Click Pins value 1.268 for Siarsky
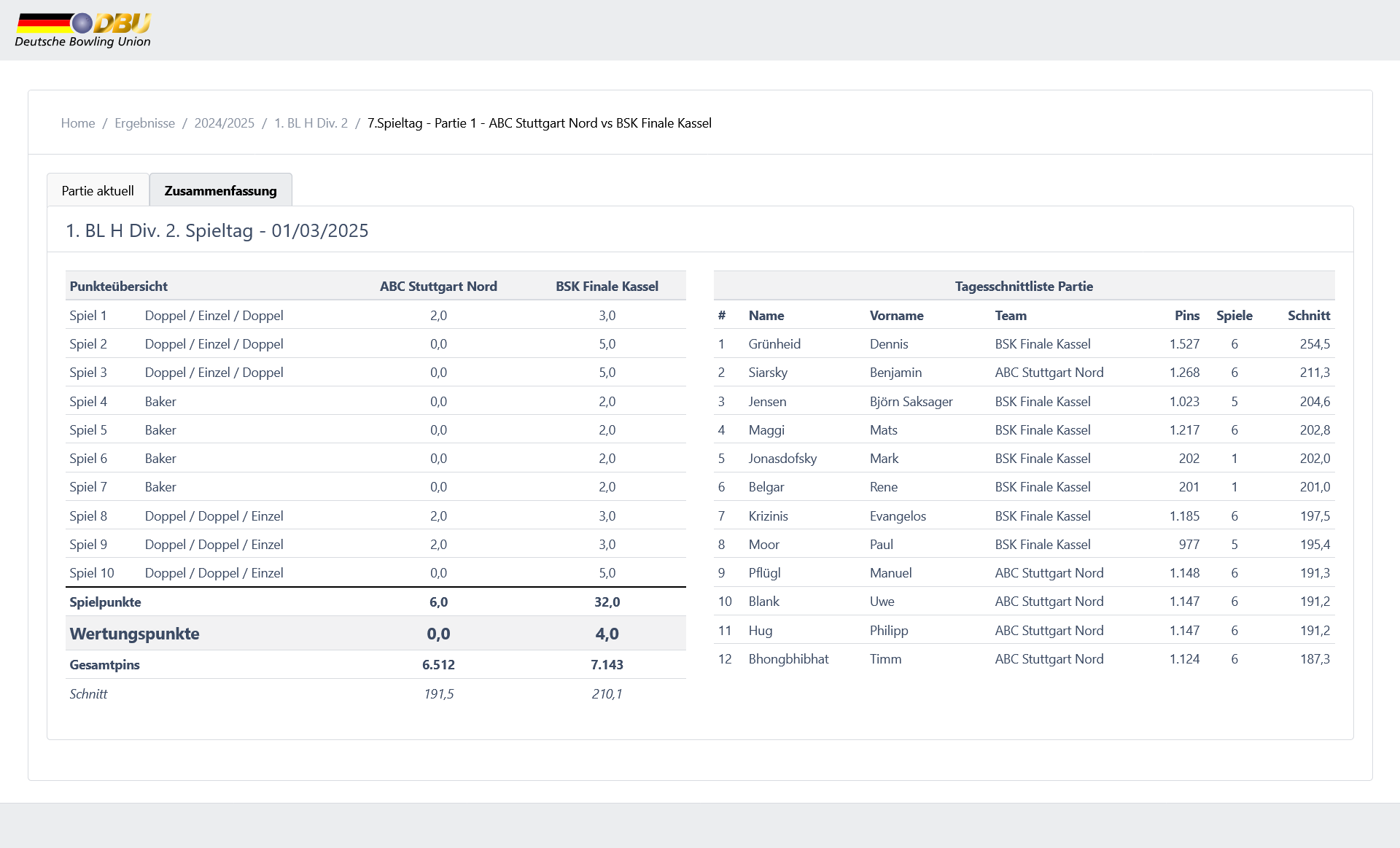The width and height of the screenshot is (1400, 848). pyautogui.click(x=1185, y=373)
